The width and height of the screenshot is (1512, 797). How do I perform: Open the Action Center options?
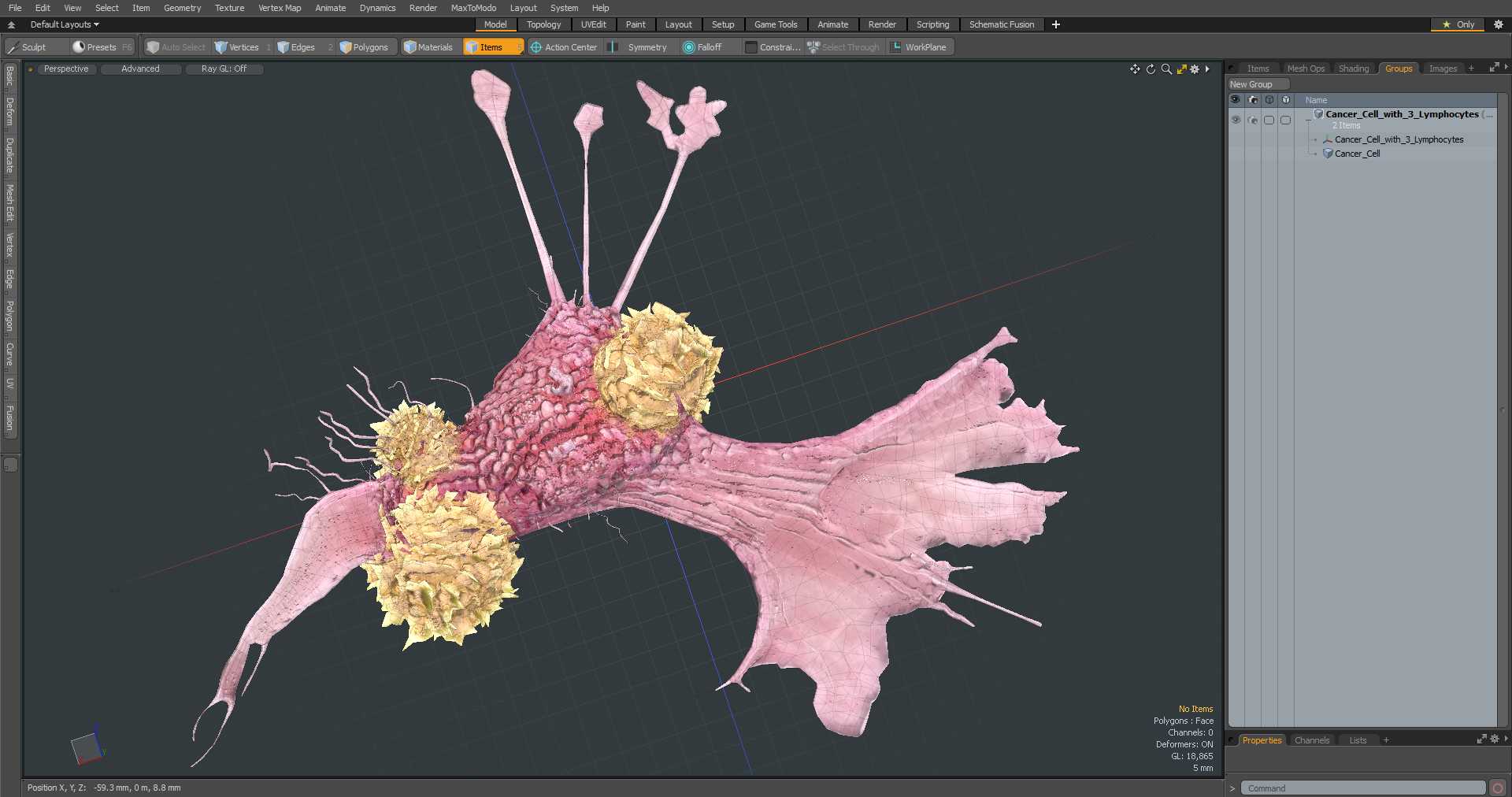point(564,47)
